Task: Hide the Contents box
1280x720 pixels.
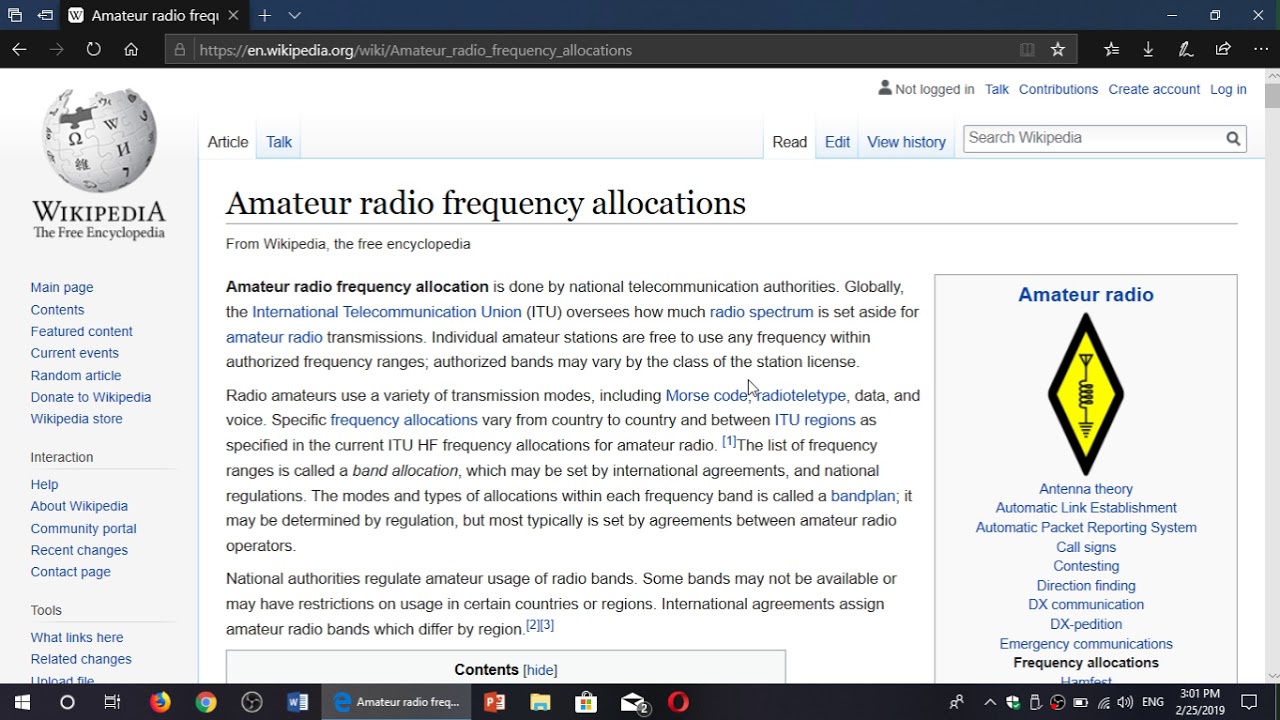Action: [540, 670]
